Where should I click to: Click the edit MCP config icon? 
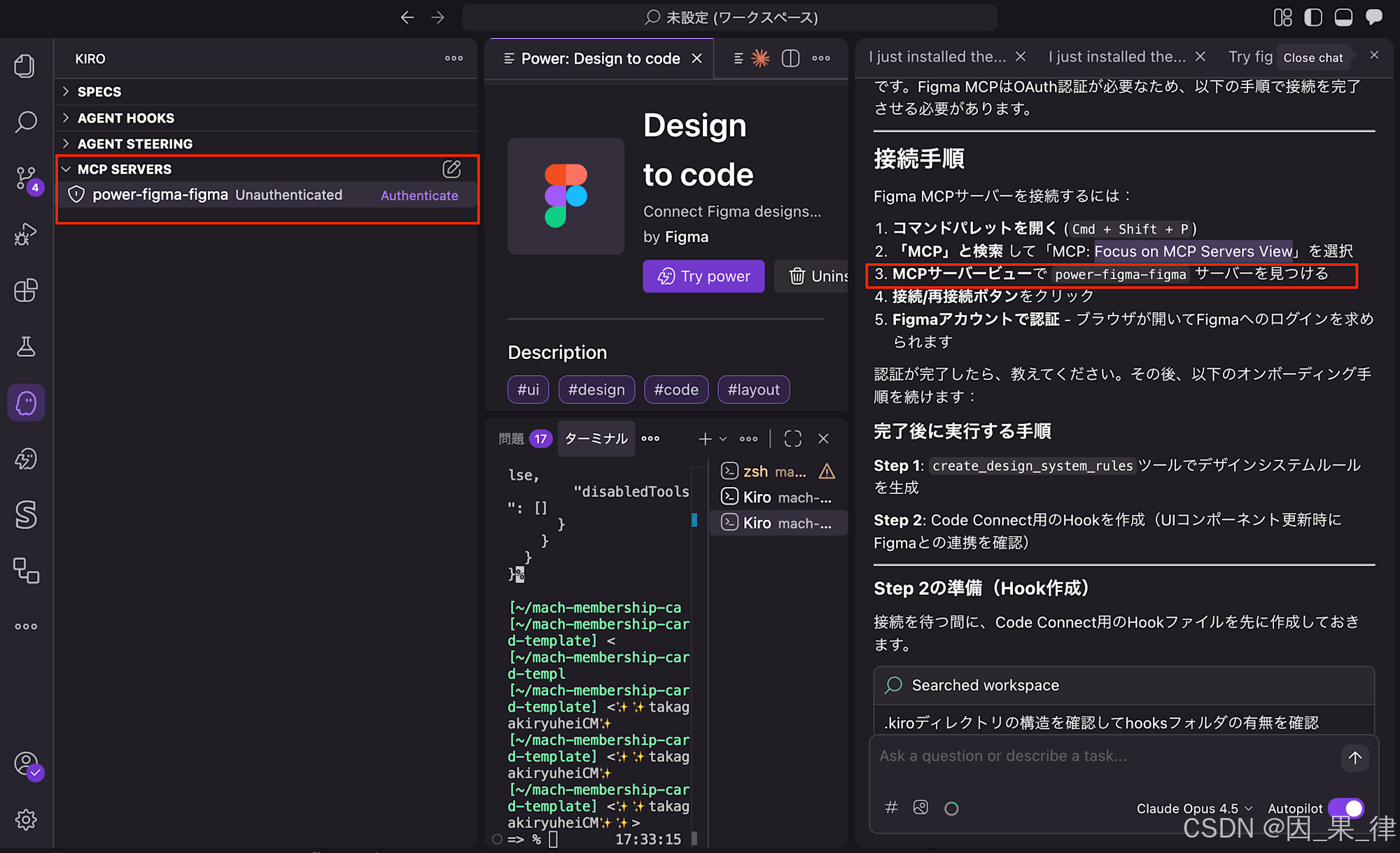tap(451, 169)
